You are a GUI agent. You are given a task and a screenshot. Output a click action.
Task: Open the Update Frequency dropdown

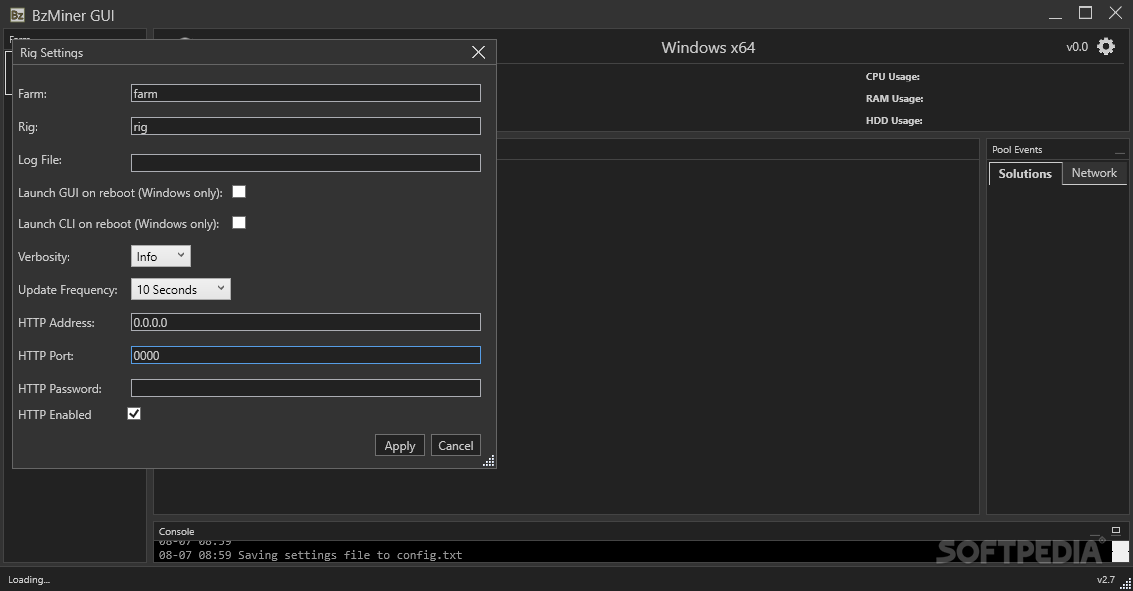pyautogui.click(x=181, y=289)
